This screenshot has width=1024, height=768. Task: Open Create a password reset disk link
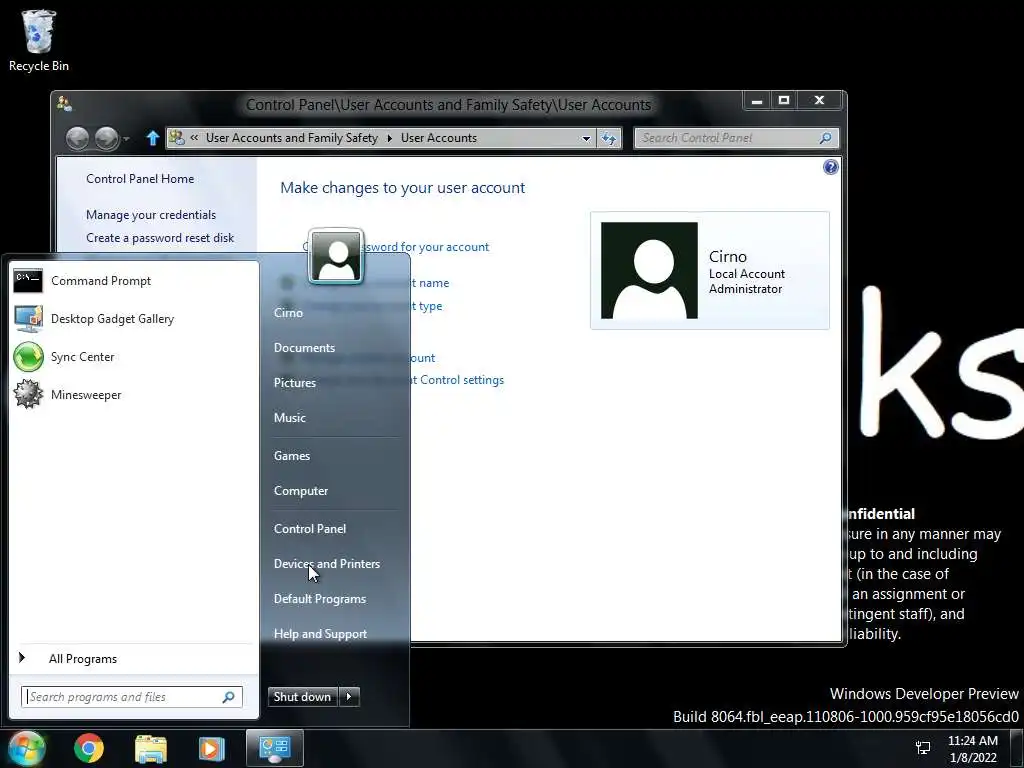pos(160,238)
